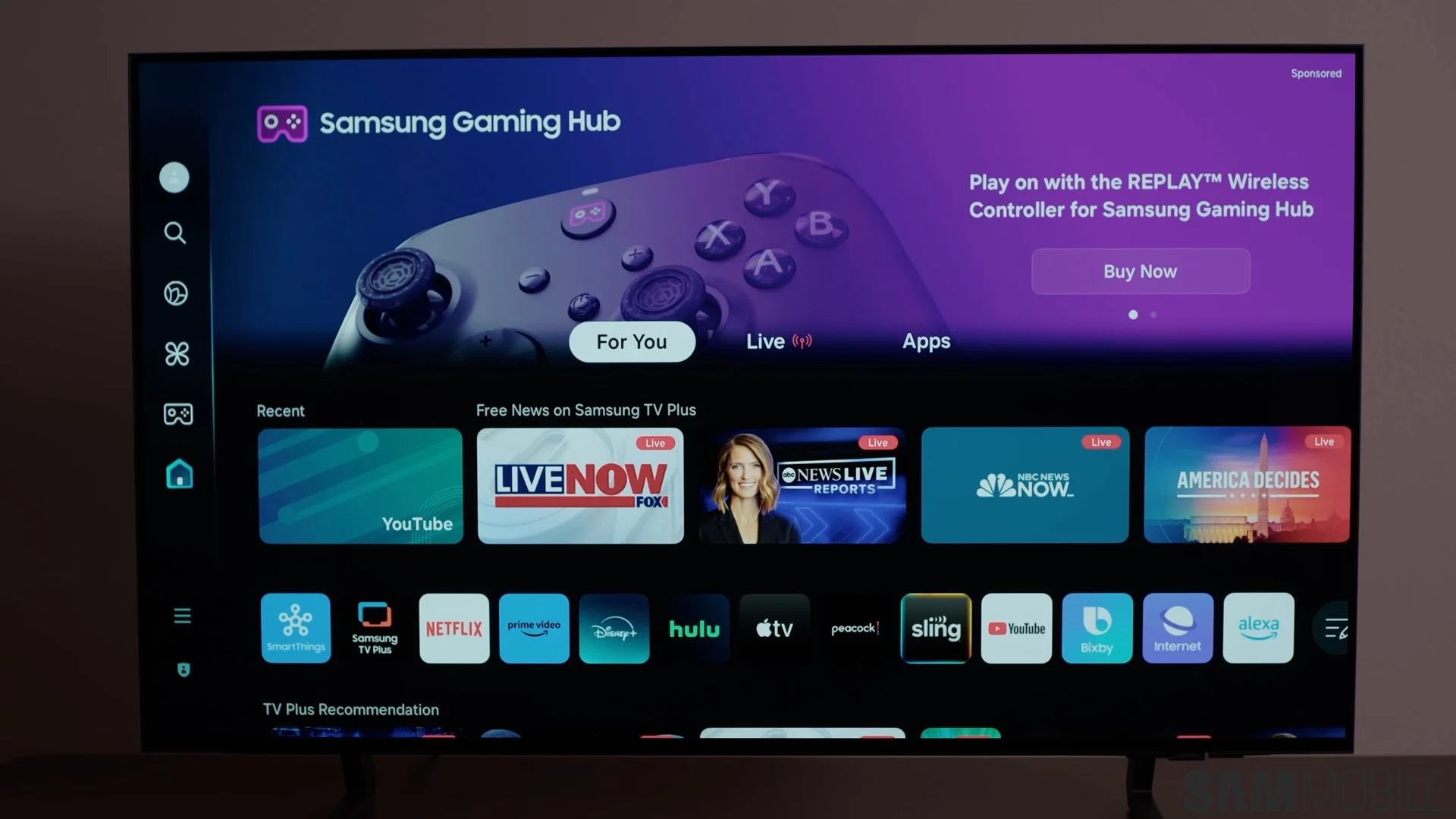Click Buy Now for REPLAY controller
1456x819 pixels.
tap(1140, 271)
